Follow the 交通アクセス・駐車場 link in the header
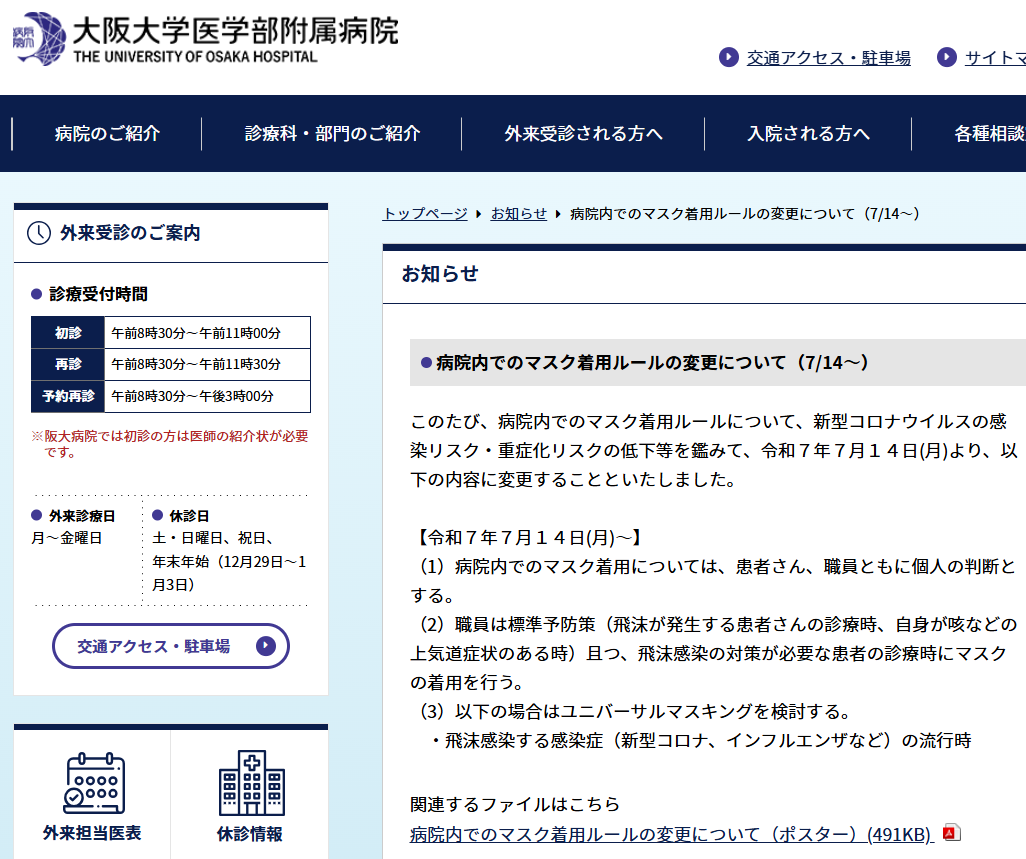This screenshot has width=1026, height=859. [828, 58]
